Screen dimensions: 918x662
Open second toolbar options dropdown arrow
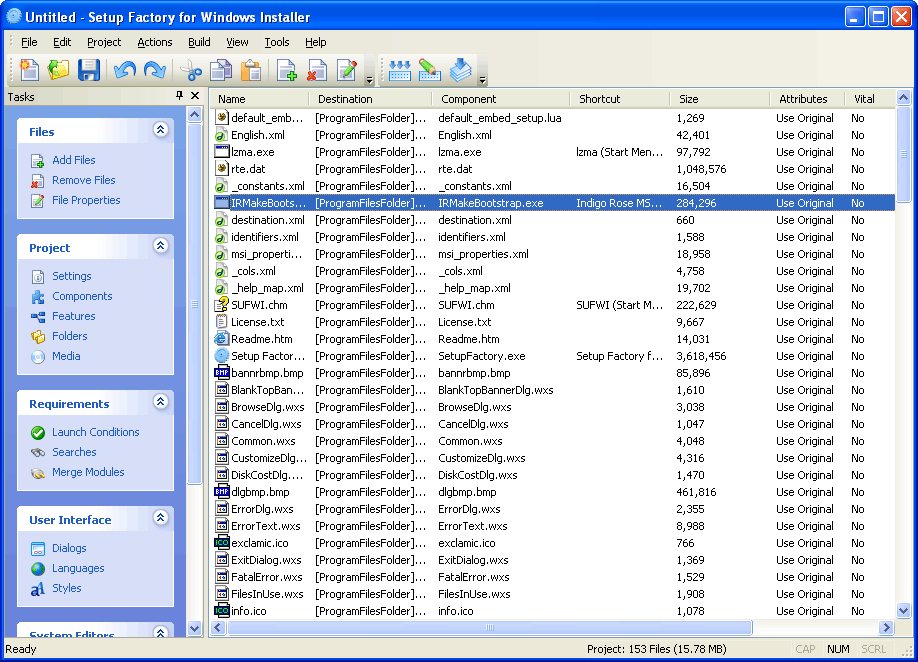(482, 80)
